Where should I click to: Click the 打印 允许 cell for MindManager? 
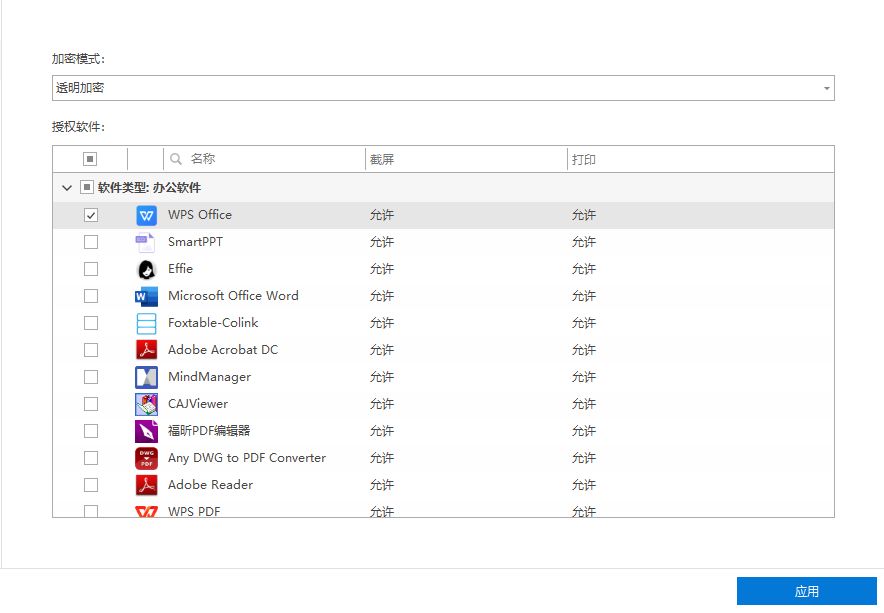(584, 377)
